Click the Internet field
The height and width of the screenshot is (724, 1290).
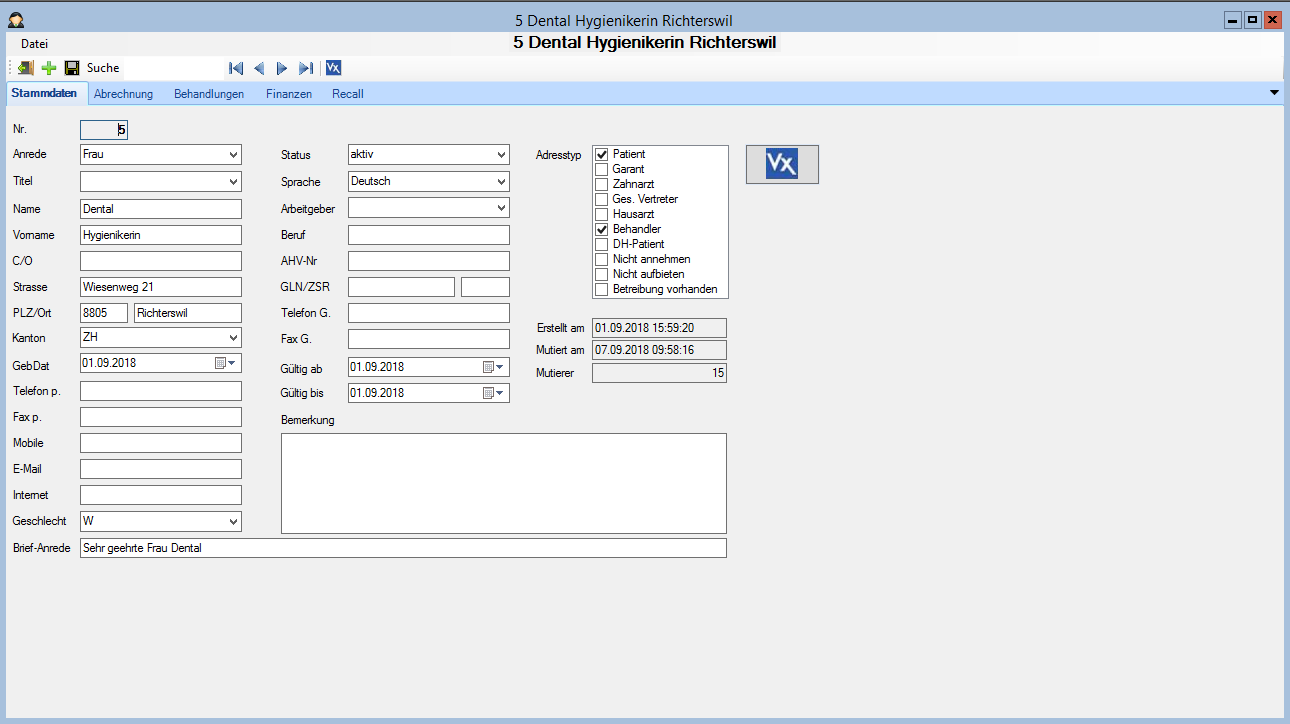pos(161,495)
